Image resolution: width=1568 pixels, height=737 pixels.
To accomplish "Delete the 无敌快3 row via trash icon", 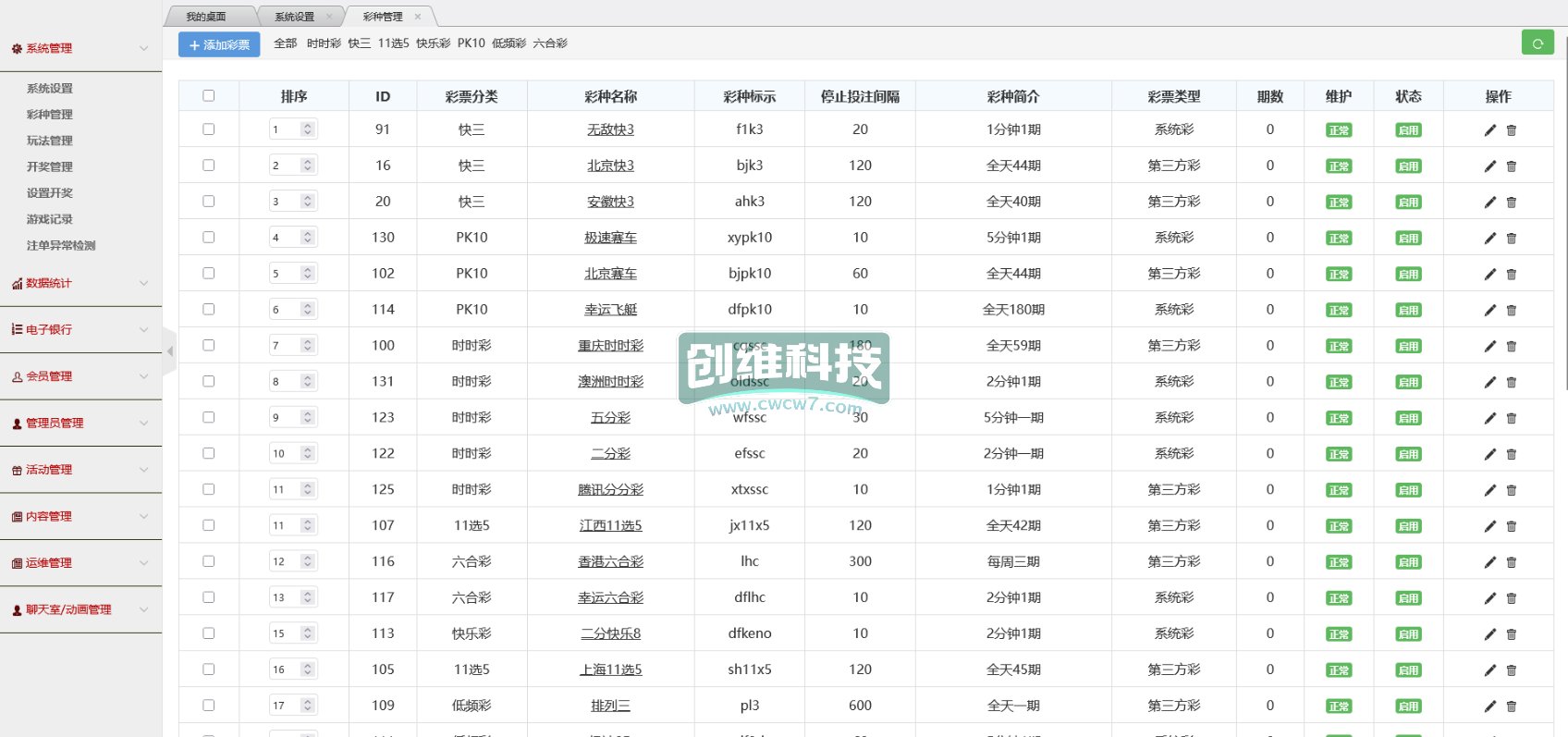I will pyautogui.click(x=1512, y=130).
